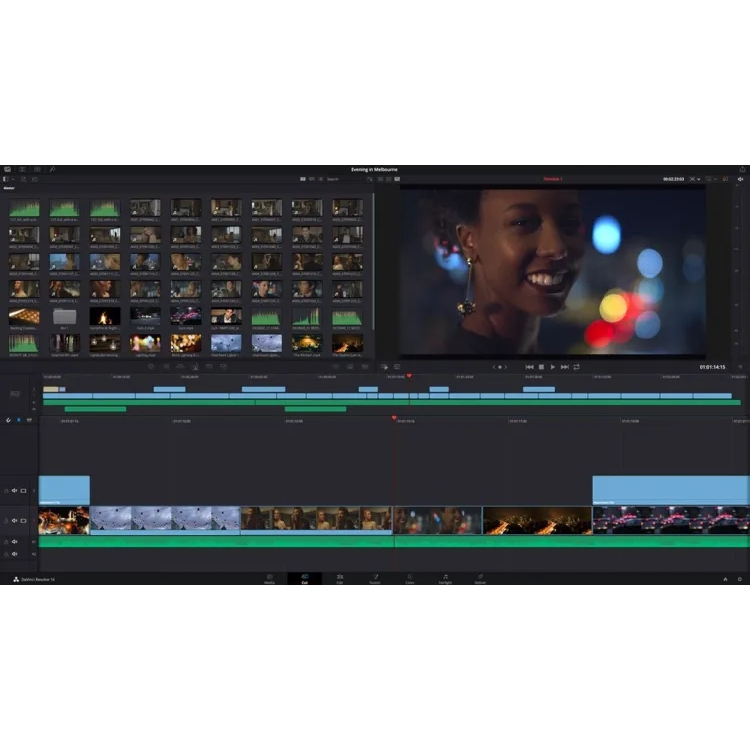Image resolution: width=750 pixels, height=750 pixels.
Task: Switch media pool to list view
Action: pyautogui.click(x=320, y=179)
